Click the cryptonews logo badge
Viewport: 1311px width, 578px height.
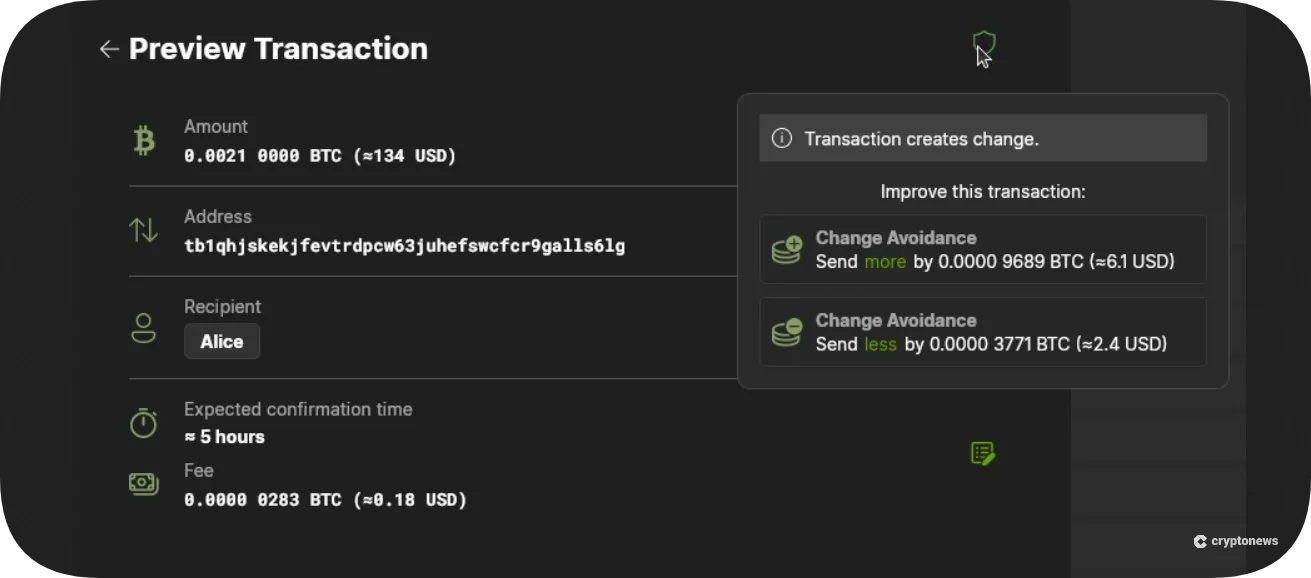click(x=1236, y=541)
